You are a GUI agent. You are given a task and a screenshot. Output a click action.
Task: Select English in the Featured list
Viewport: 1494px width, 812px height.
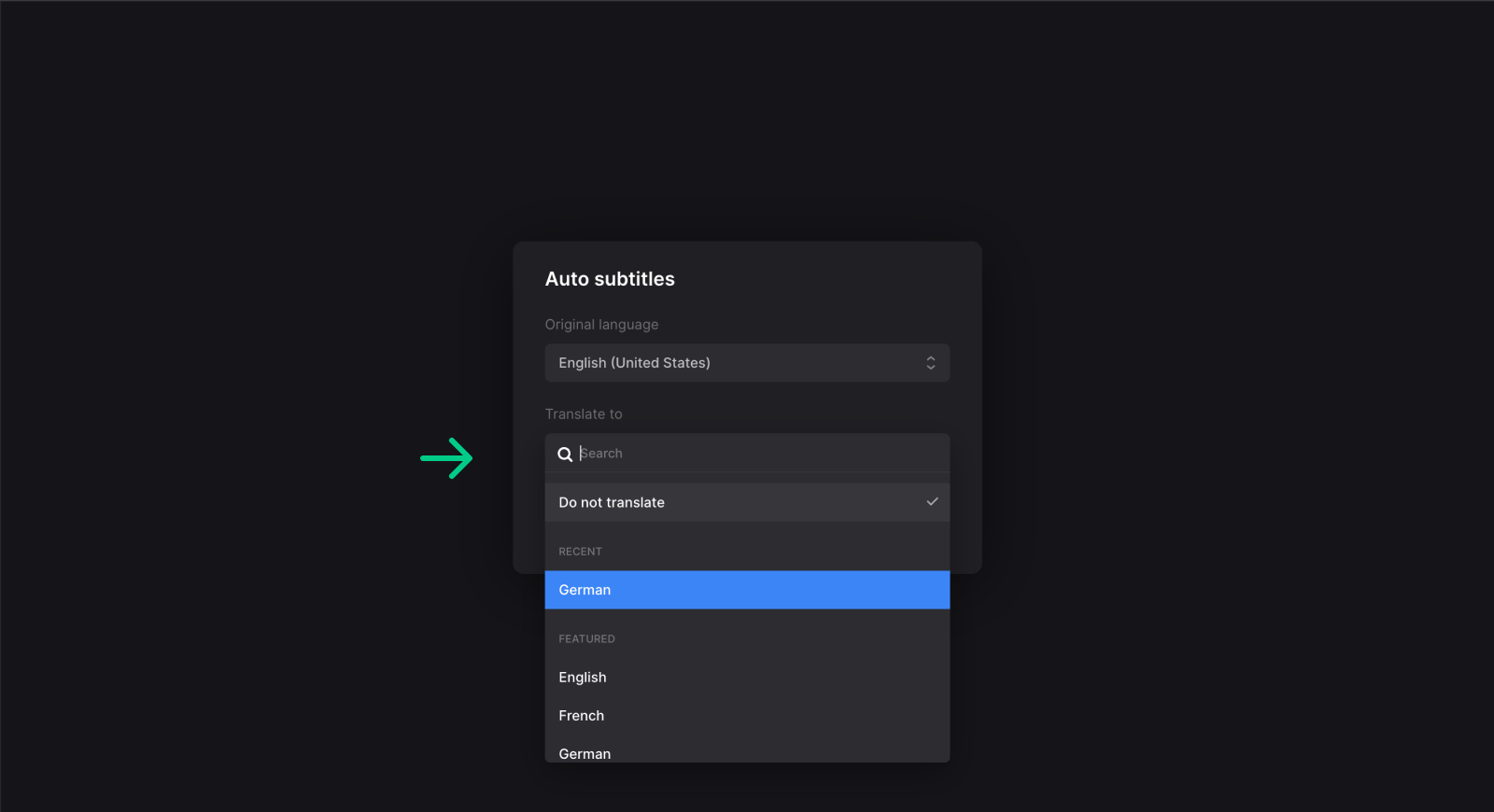tap(747, 678)
